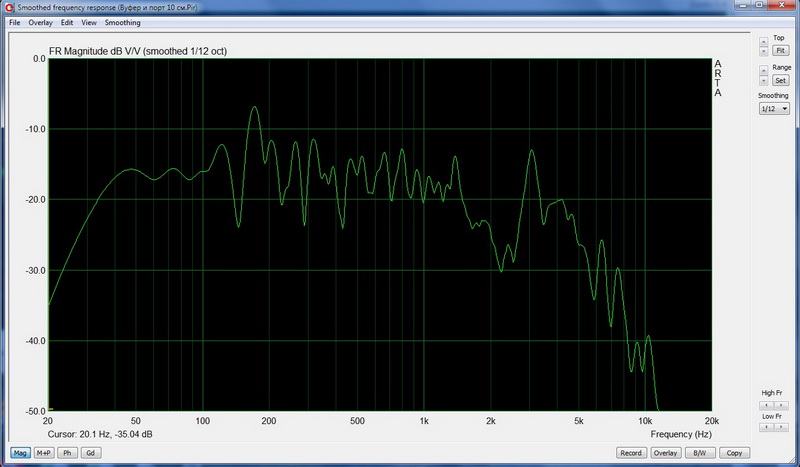Click the Fit button under Top

780,51
